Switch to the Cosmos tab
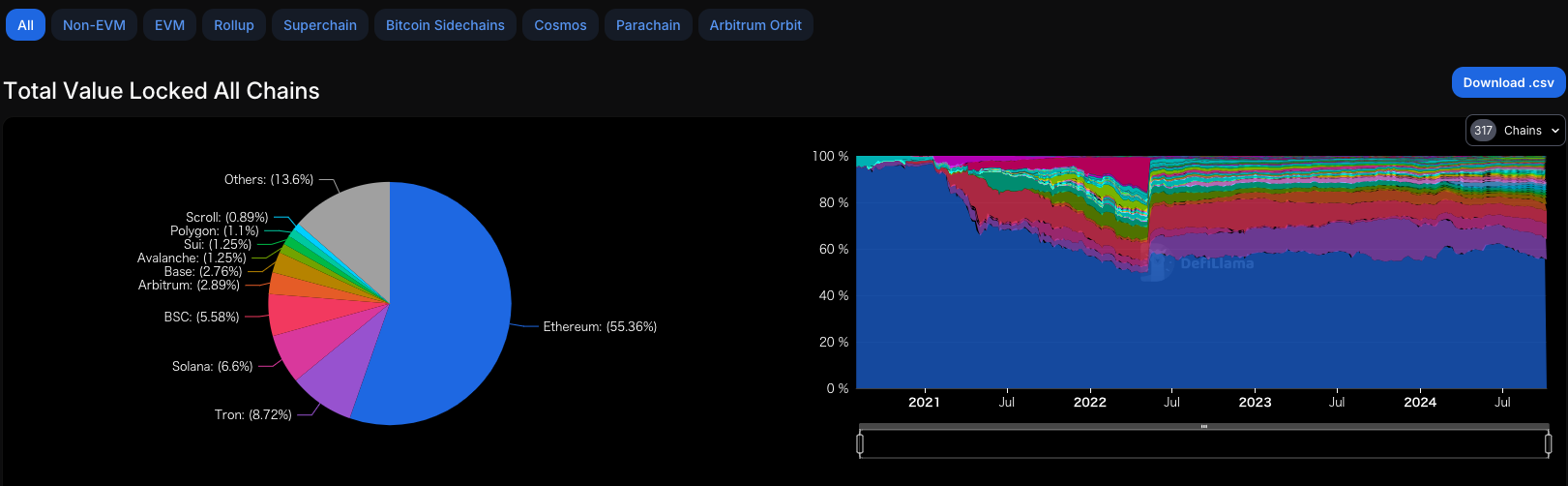This screenshot has height=486, width=1568. coord(560,25)
